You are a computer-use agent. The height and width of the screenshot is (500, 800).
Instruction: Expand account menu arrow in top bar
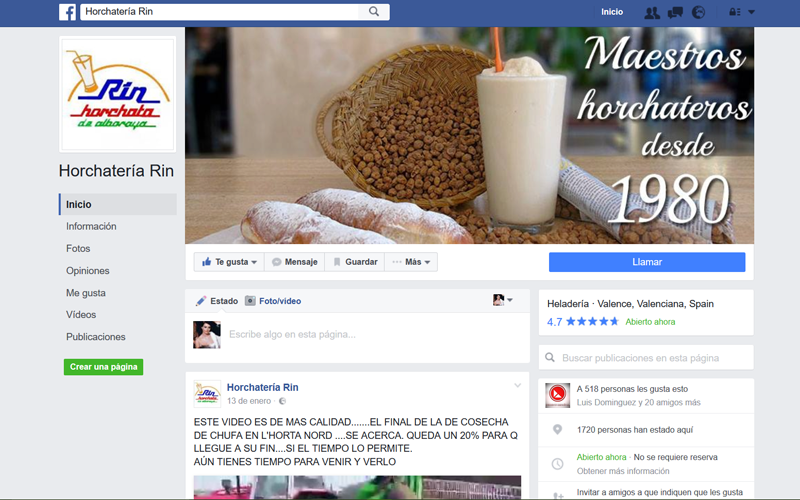click(752, 12)
